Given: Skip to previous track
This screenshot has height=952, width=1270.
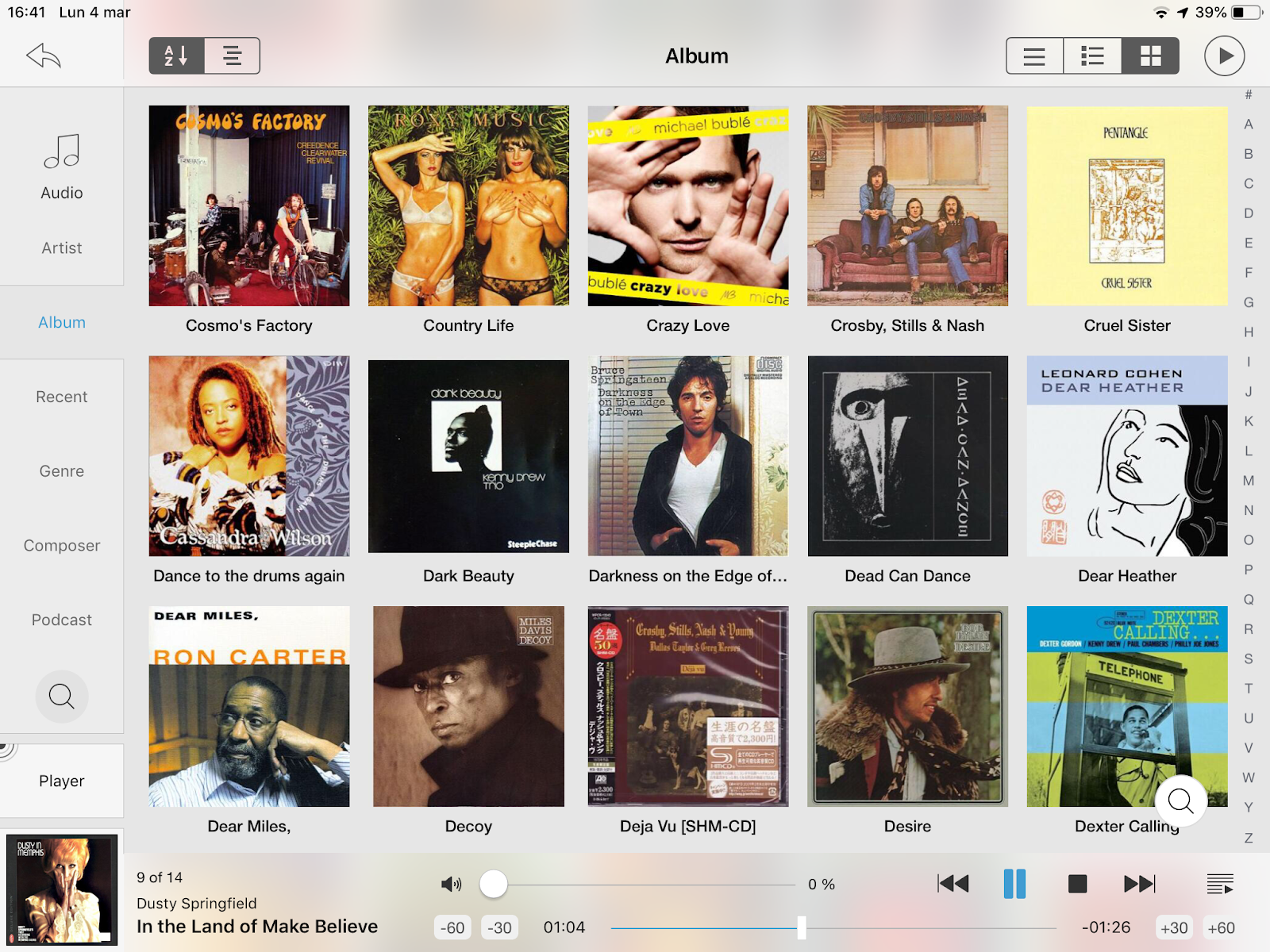Looking at the screenshot, I should click(x=952, y=884).
